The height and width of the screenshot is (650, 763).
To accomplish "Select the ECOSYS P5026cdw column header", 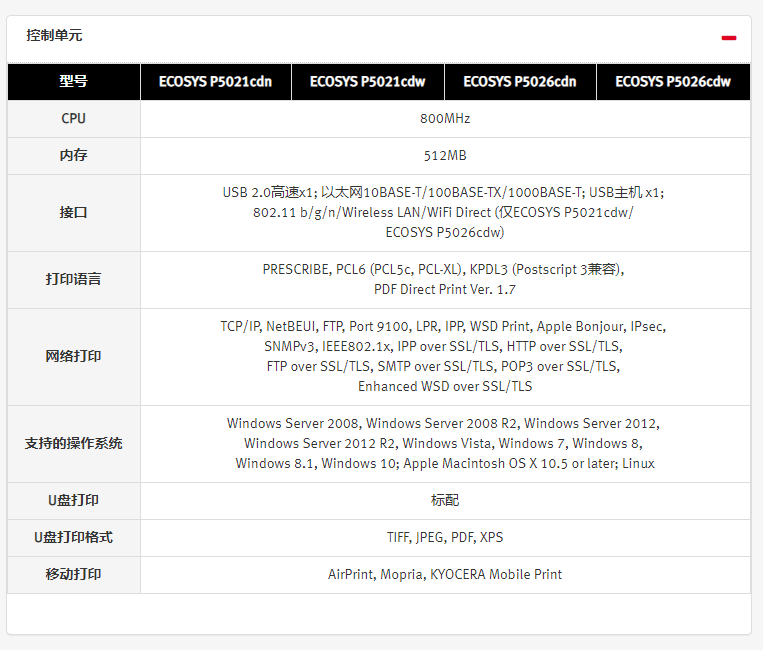I will [x=673, y=82].
